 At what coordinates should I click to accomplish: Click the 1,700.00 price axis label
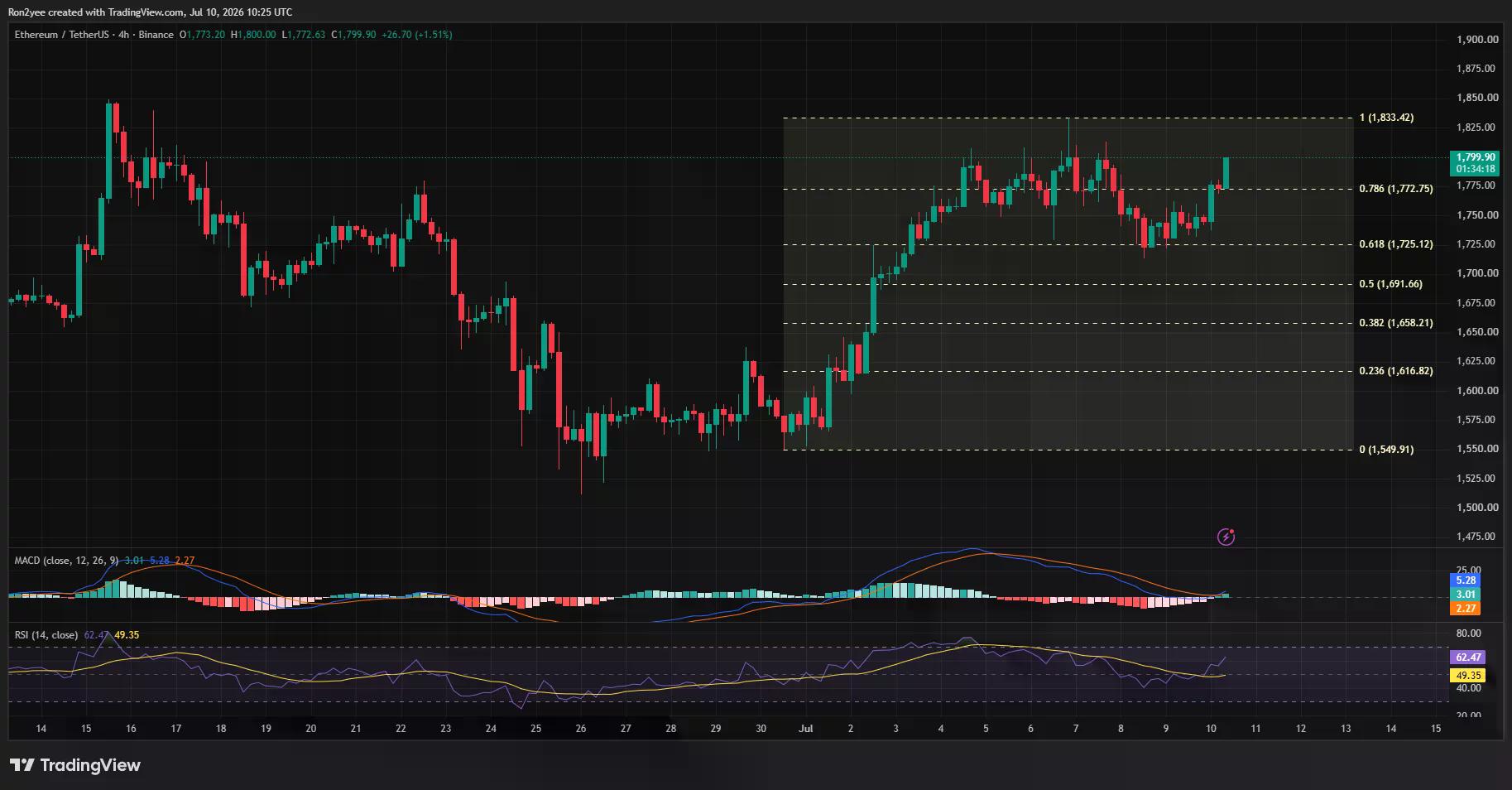click(1477, 273)
